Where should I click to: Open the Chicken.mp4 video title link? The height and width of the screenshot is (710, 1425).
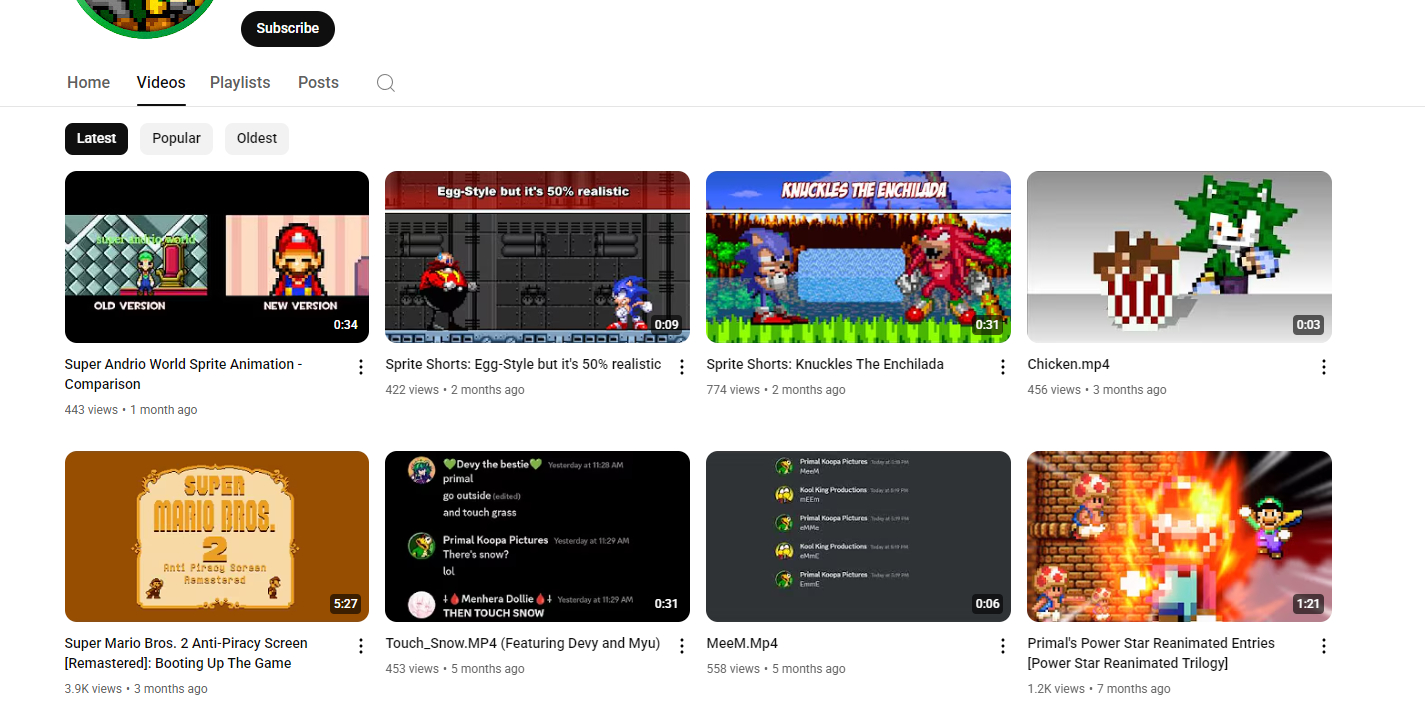[x=1068, y=365]
